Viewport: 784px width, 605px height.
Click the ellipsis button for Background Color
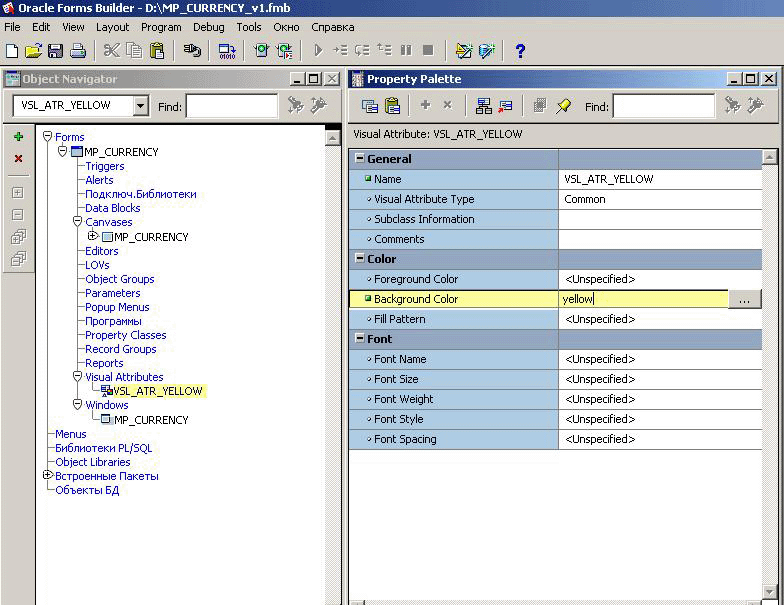pyautogui.click(x=744, y=299)
